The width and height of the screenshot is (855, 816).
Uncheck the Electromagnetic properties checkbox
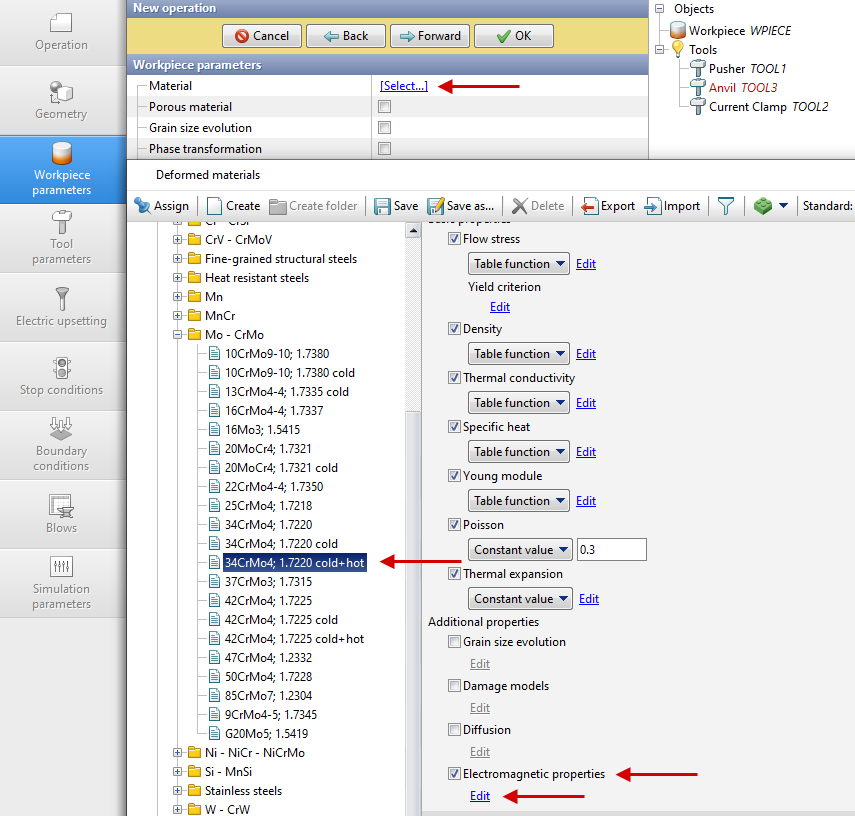tap(455, 774)
